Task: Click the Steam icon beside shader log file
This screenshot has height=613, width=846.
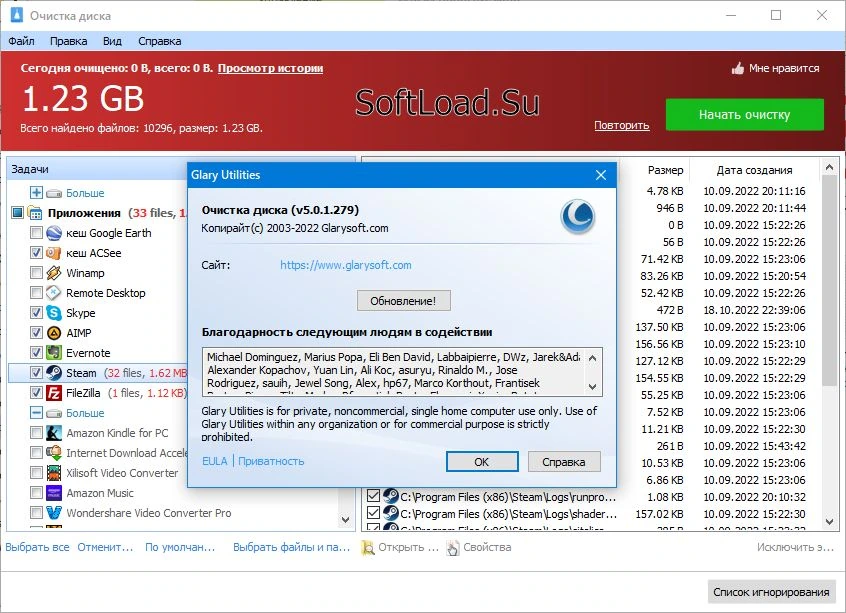Action: tap(390, 513)
